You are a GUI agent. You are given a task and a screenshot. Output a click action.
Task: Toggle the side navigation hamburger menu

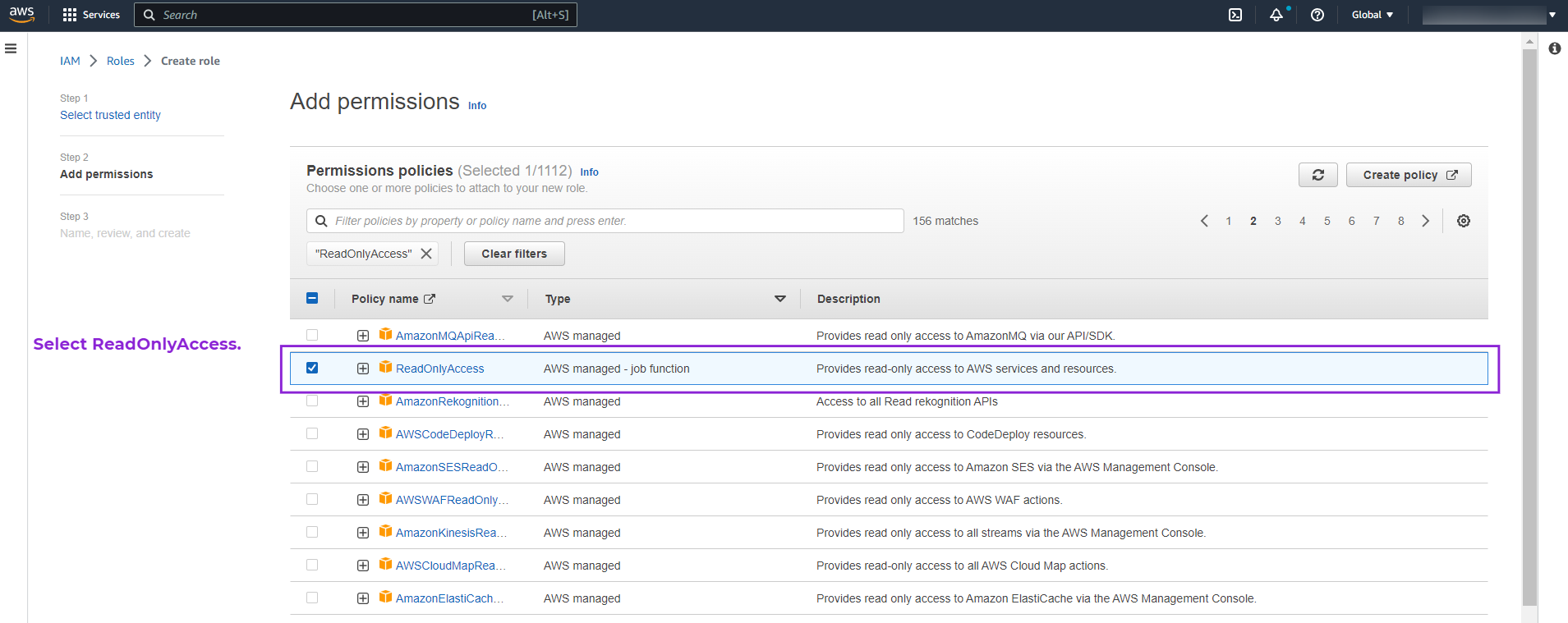[11, 48]
